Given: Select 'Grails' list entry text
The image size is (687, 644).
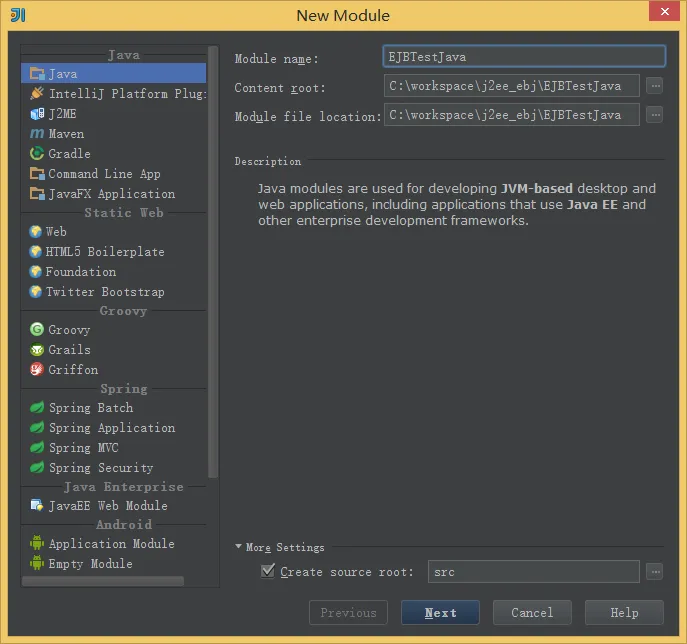Looking at the screenshot, I should (x=69, y=349).
